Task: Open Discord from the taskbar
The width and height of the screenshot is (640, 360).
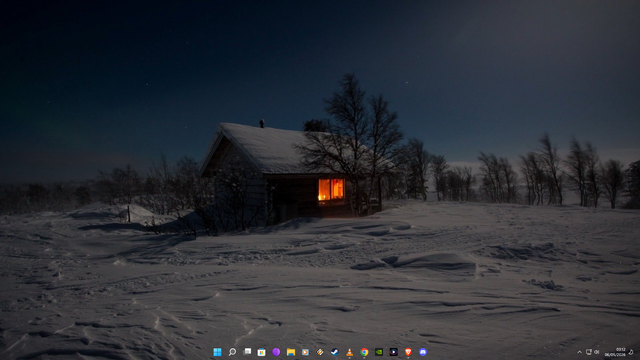Action: coord(423,352)
